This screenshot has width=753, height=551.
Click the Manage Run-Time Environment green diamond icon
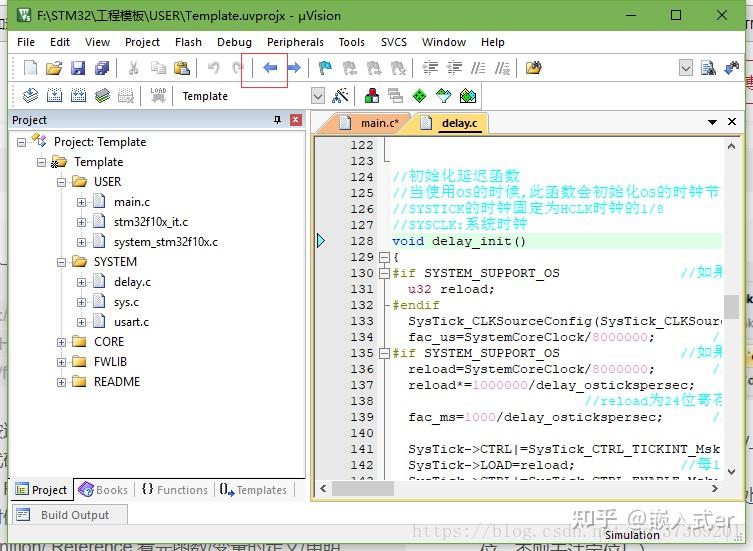419,96
